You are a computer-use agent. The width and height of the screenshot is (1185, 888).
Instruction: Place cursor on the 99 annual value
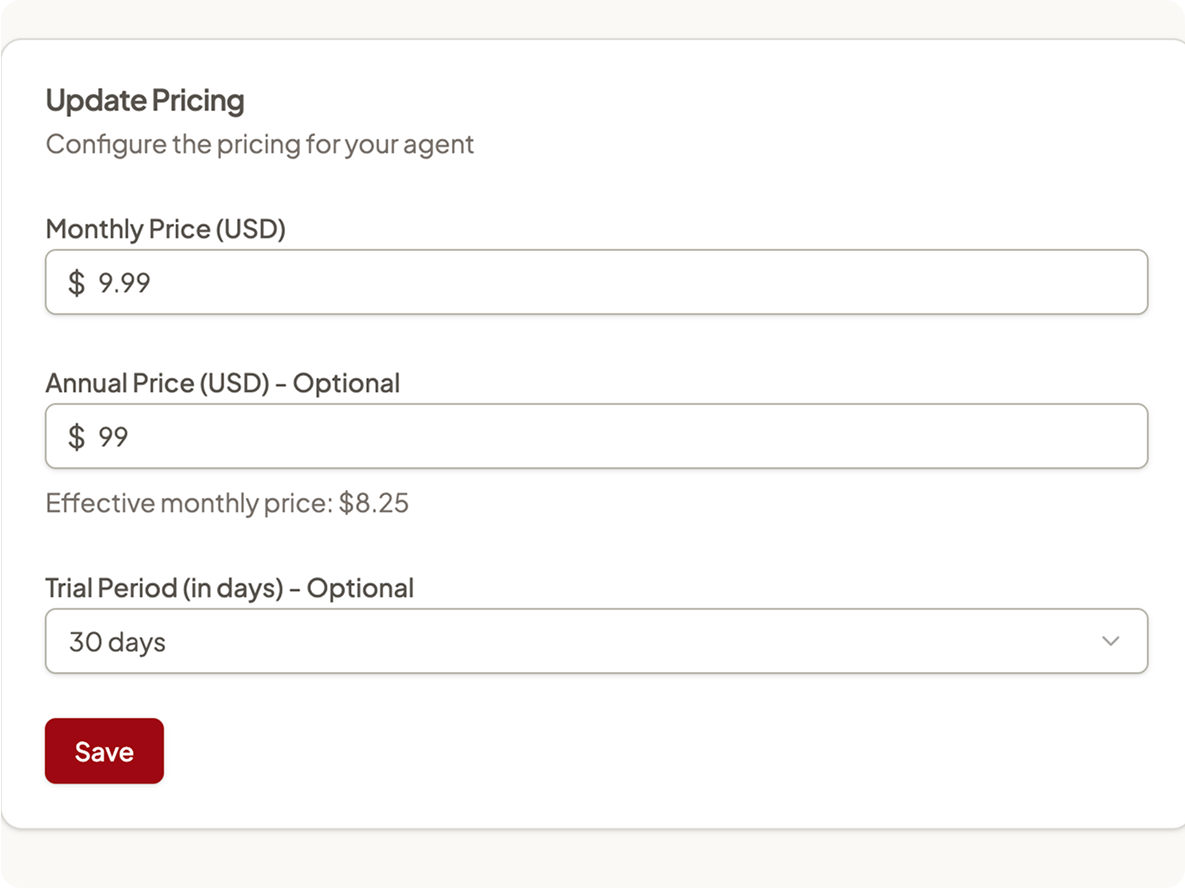113,437
